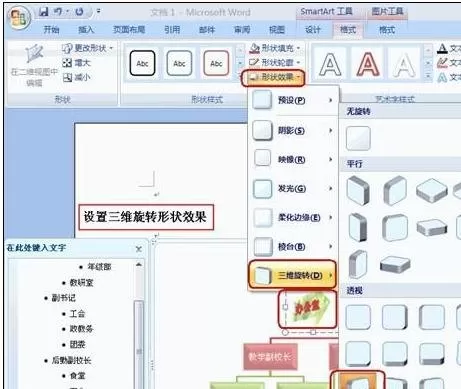Apply red WordArt A style
The image size is (461, 389).
368,64
